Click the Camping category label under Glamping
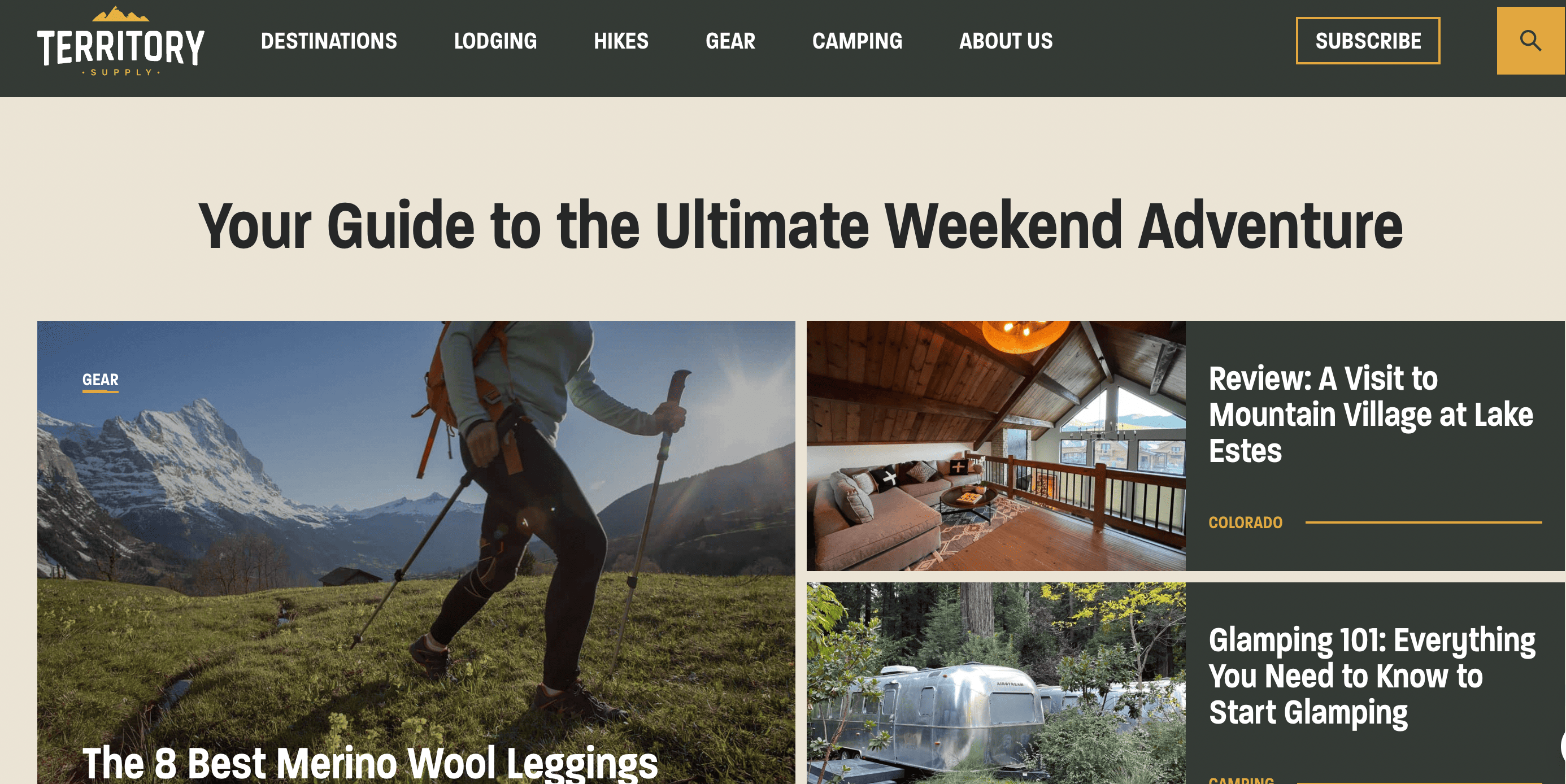Image resolution: width=1566 pixels, height=784 pixels. pyautogui.click(x=1241, y=779)
